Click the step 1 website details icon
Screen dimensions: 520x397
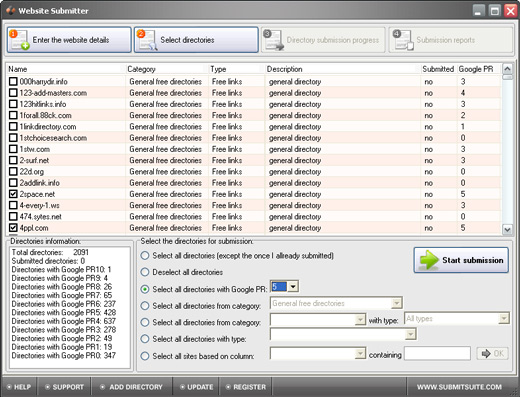[x=19, y=40]
